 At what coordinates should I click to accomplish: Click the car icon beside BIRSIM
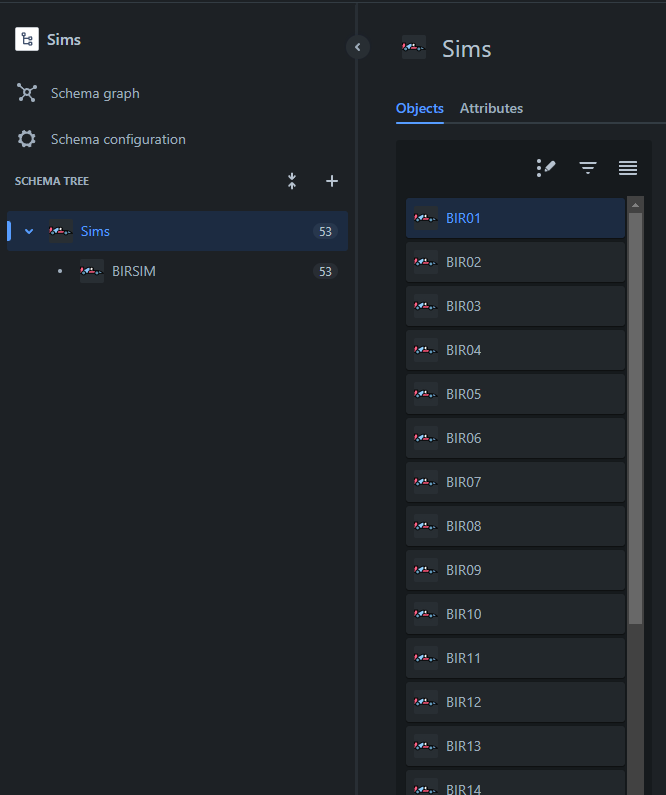click(x=92, y=271)
